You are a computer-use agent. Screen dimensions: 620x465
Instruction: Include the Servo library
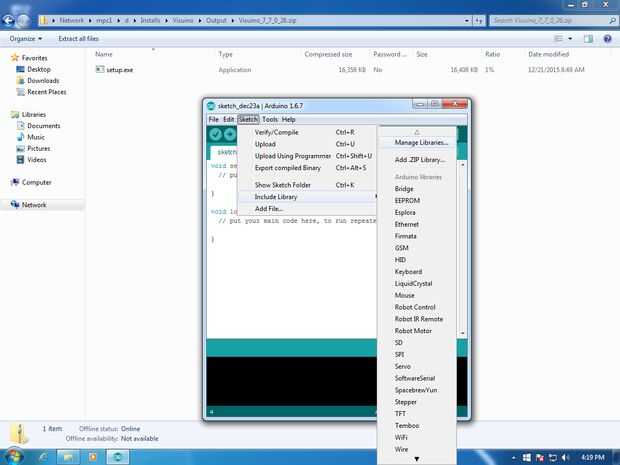(x=417, y=367)
